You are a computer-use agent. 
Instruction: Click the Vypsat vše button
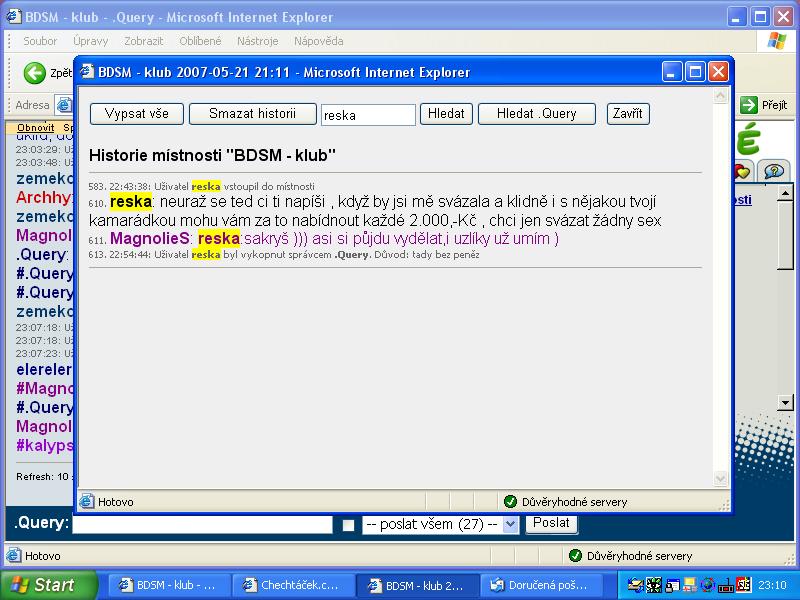coord(137,114)
